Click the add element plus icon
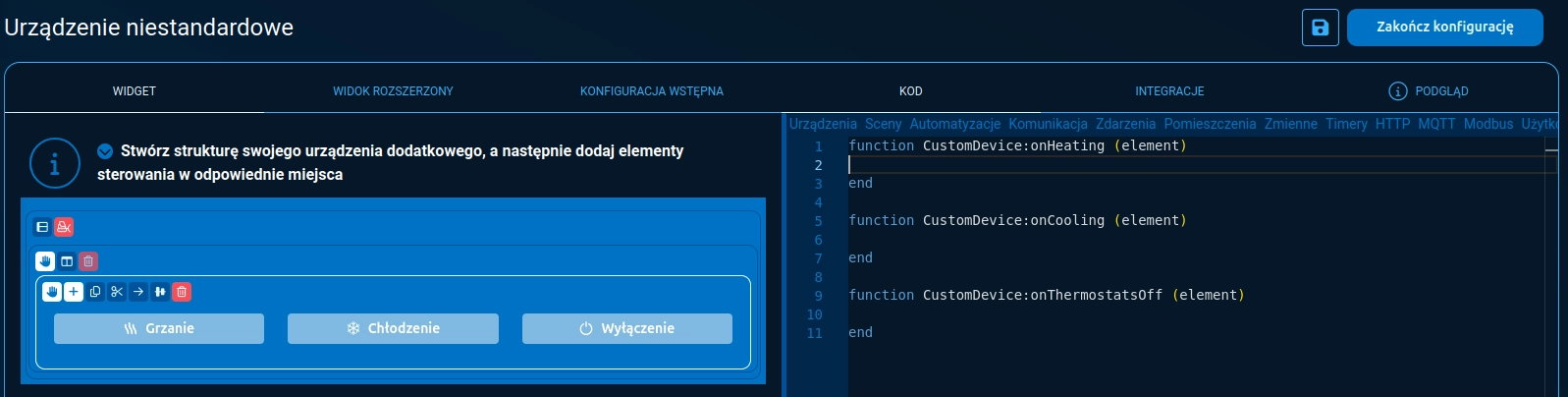Image resolution: width=1568 pixels, height=397 pixels. pyautogui.click(x=74, y=292)
